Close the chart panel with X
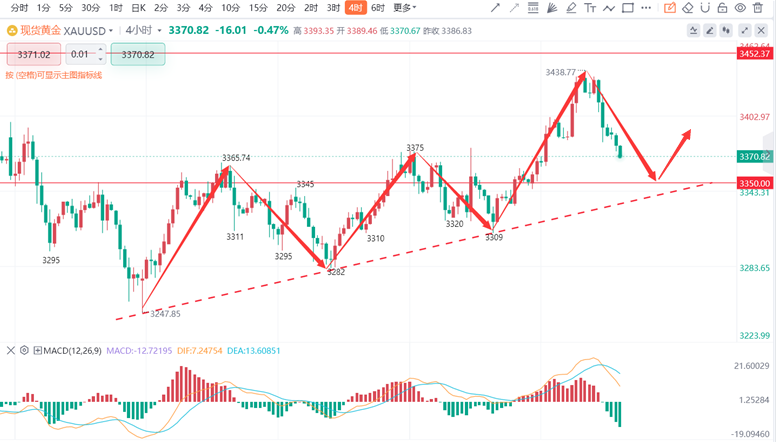Viewport: 776px width, 442px height. pos(761,31)
